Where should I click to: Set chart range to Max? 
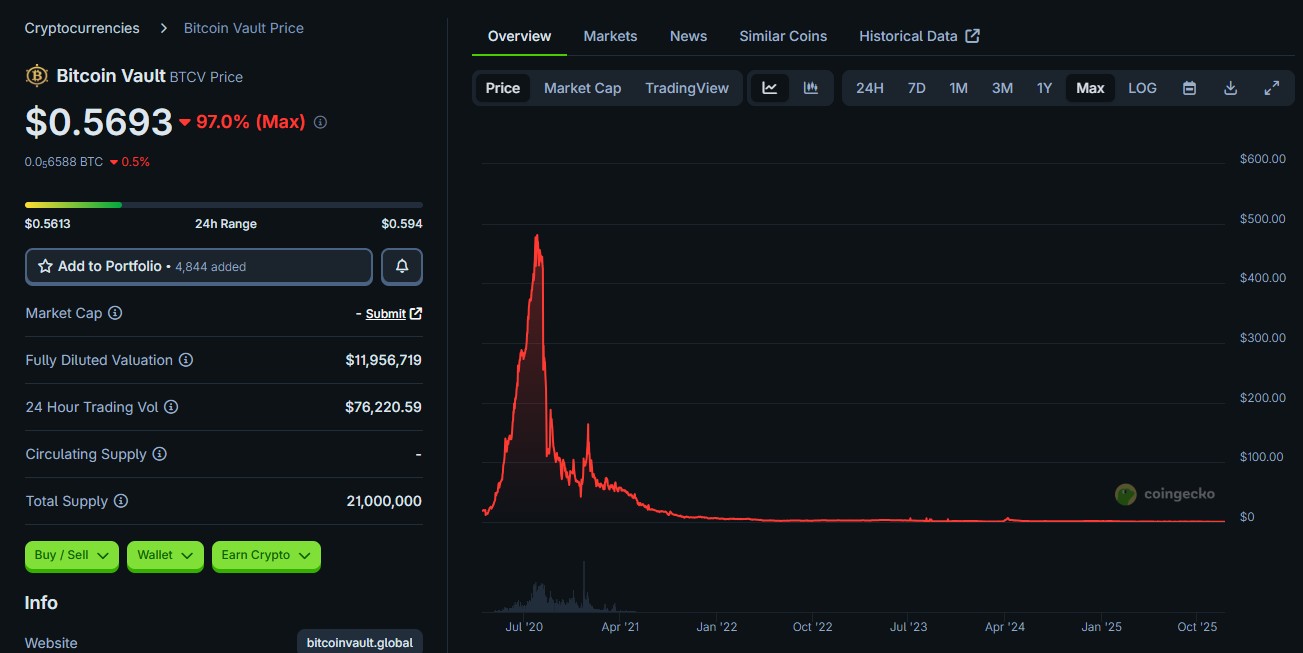1090,88
